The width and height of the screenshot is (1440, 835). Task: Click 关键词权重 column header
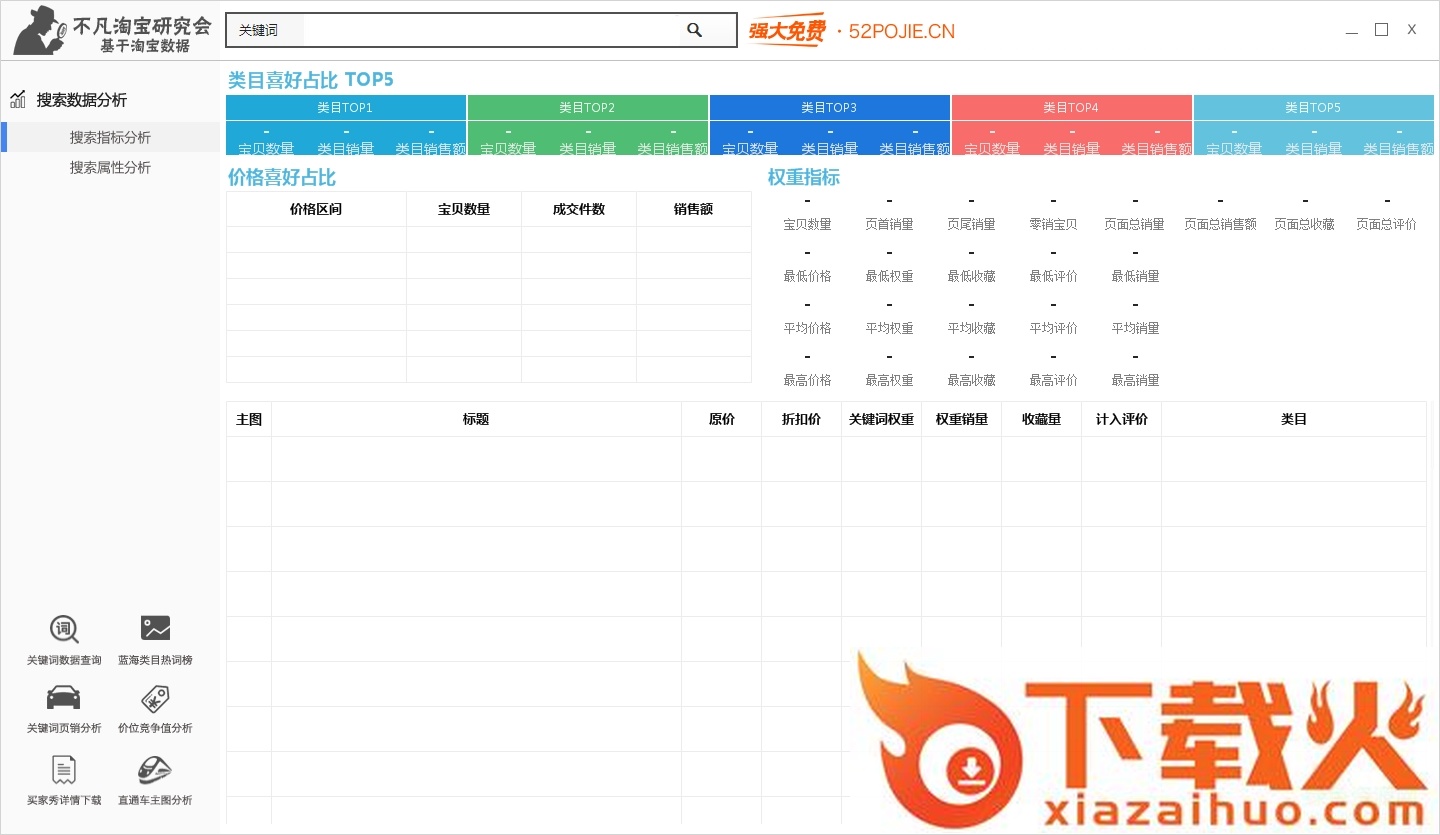[x=881, y=419]
